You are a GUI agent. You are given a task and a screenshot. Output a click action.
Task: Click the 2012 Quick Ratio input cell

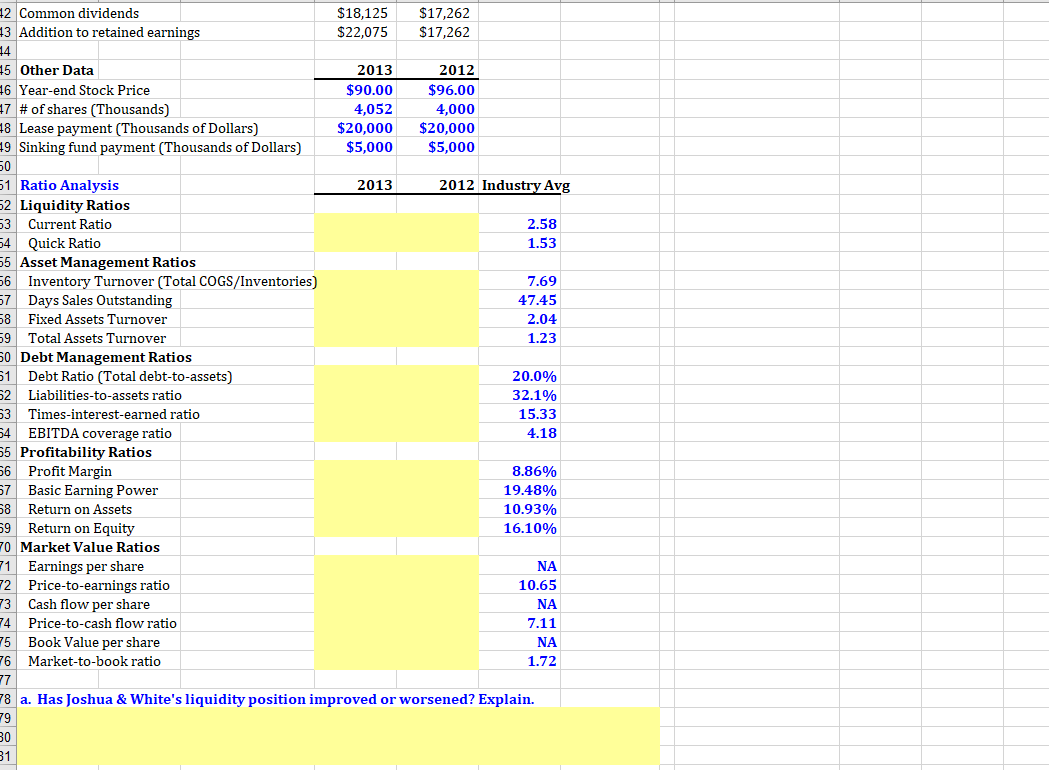tap(438, 243)
